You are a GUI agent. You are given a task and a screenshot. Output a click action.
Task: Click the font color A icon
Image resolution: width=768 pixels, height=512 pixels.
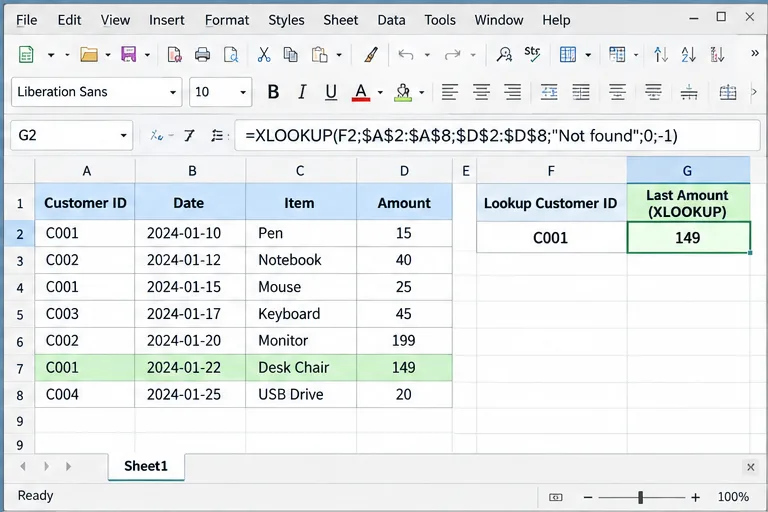361,92
